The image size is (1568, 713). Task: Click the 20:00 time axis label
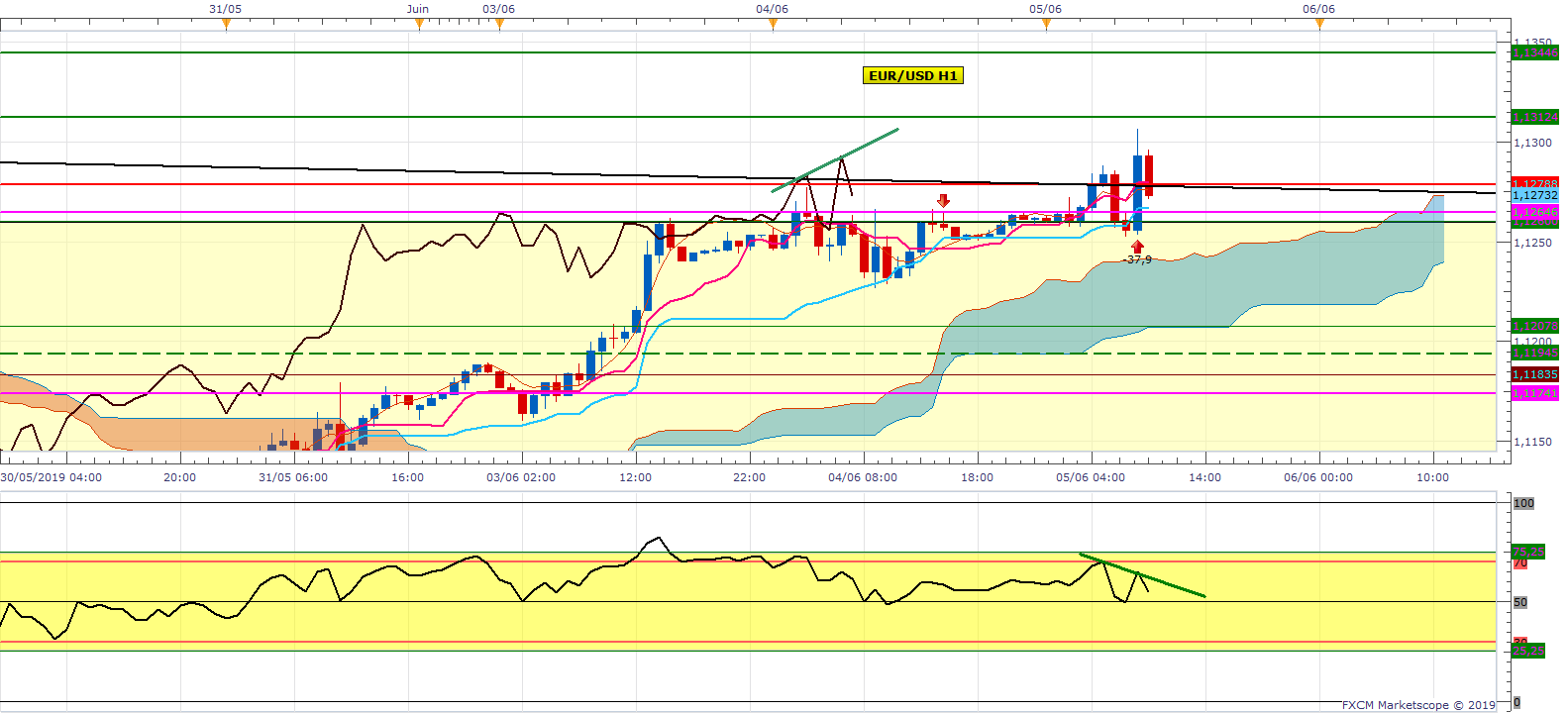click(179, 477)
